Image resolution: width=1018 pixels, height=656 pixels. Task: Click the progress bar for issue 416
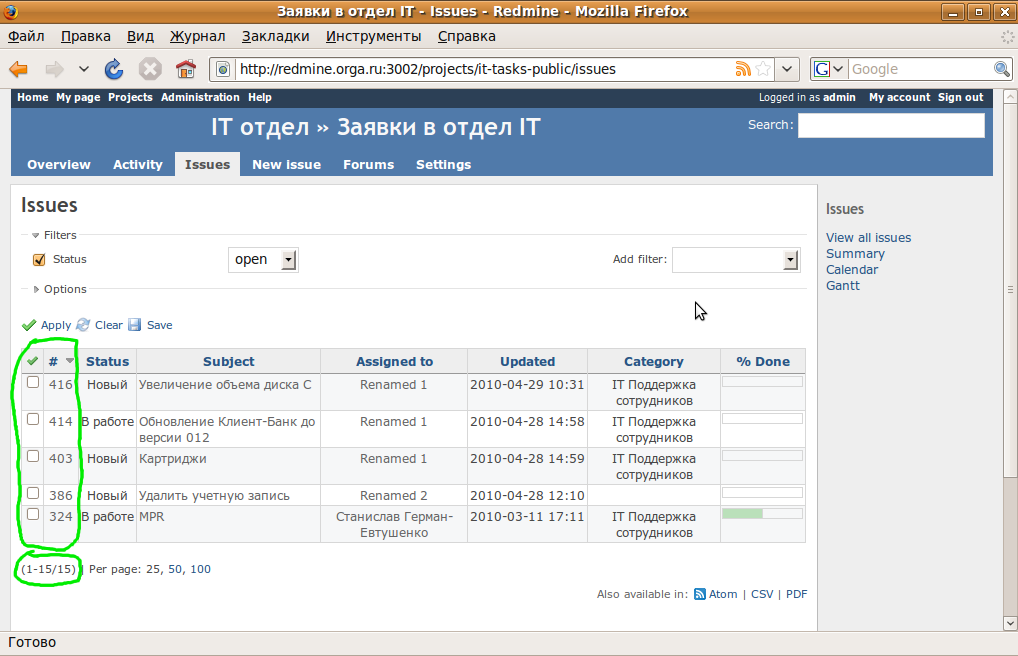[x=763, y=382]
